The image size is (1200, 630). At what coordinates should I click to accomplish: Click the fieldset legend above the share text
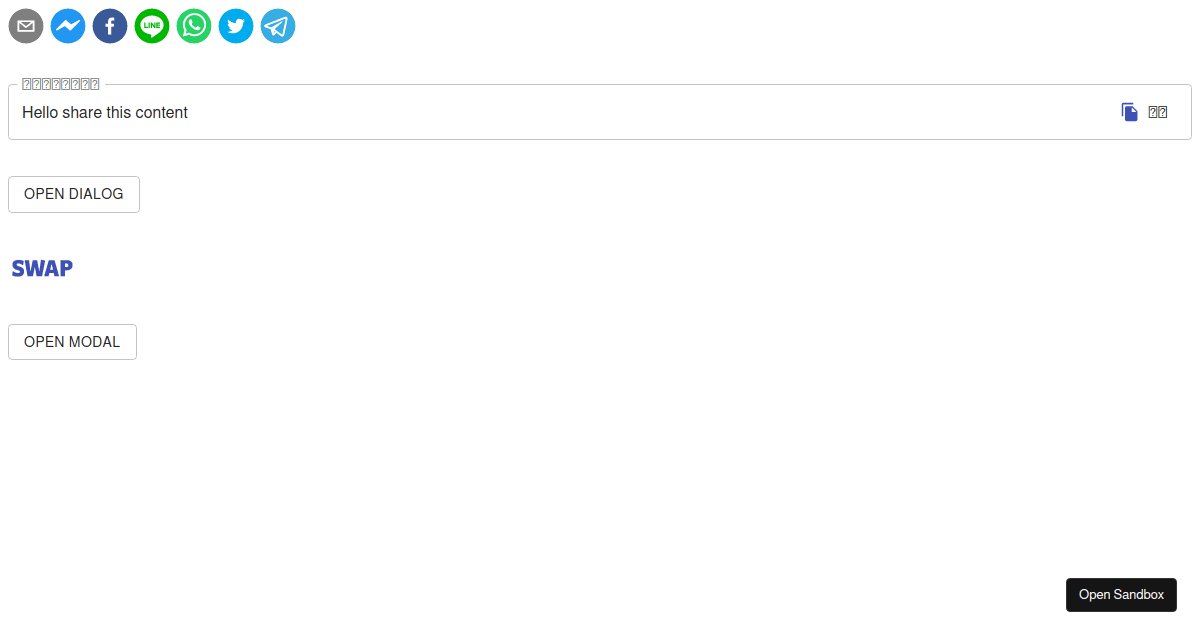tap(58, 83)
